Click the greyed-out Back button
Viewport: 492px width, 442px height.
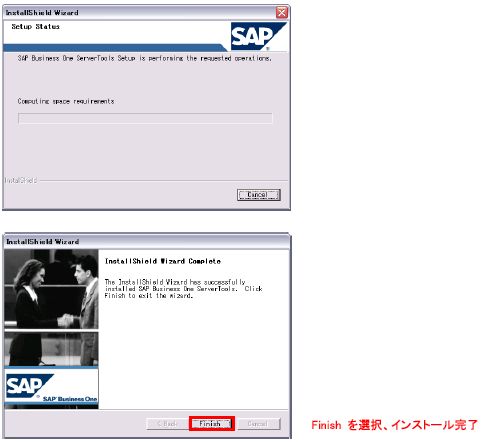pyautogui.click(x=167, y=424)
